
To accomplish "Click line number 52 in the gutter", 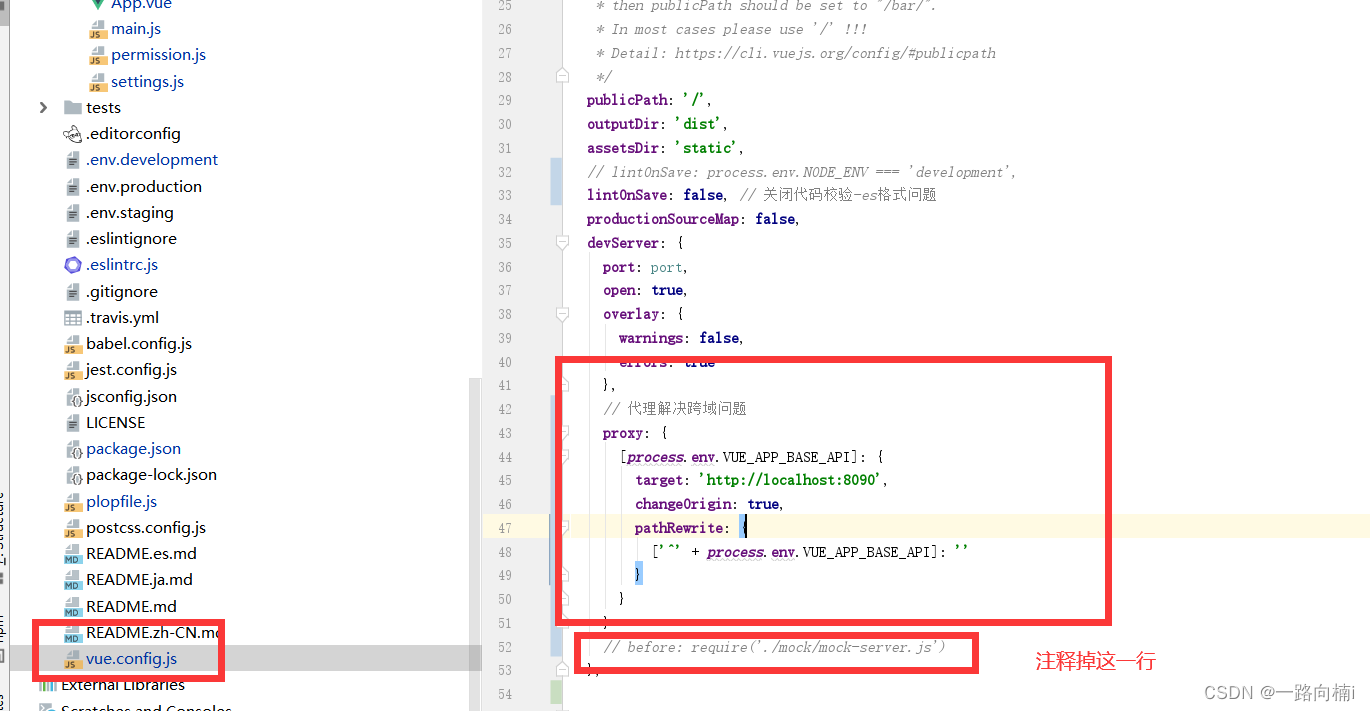I will (x=503, y=647).
